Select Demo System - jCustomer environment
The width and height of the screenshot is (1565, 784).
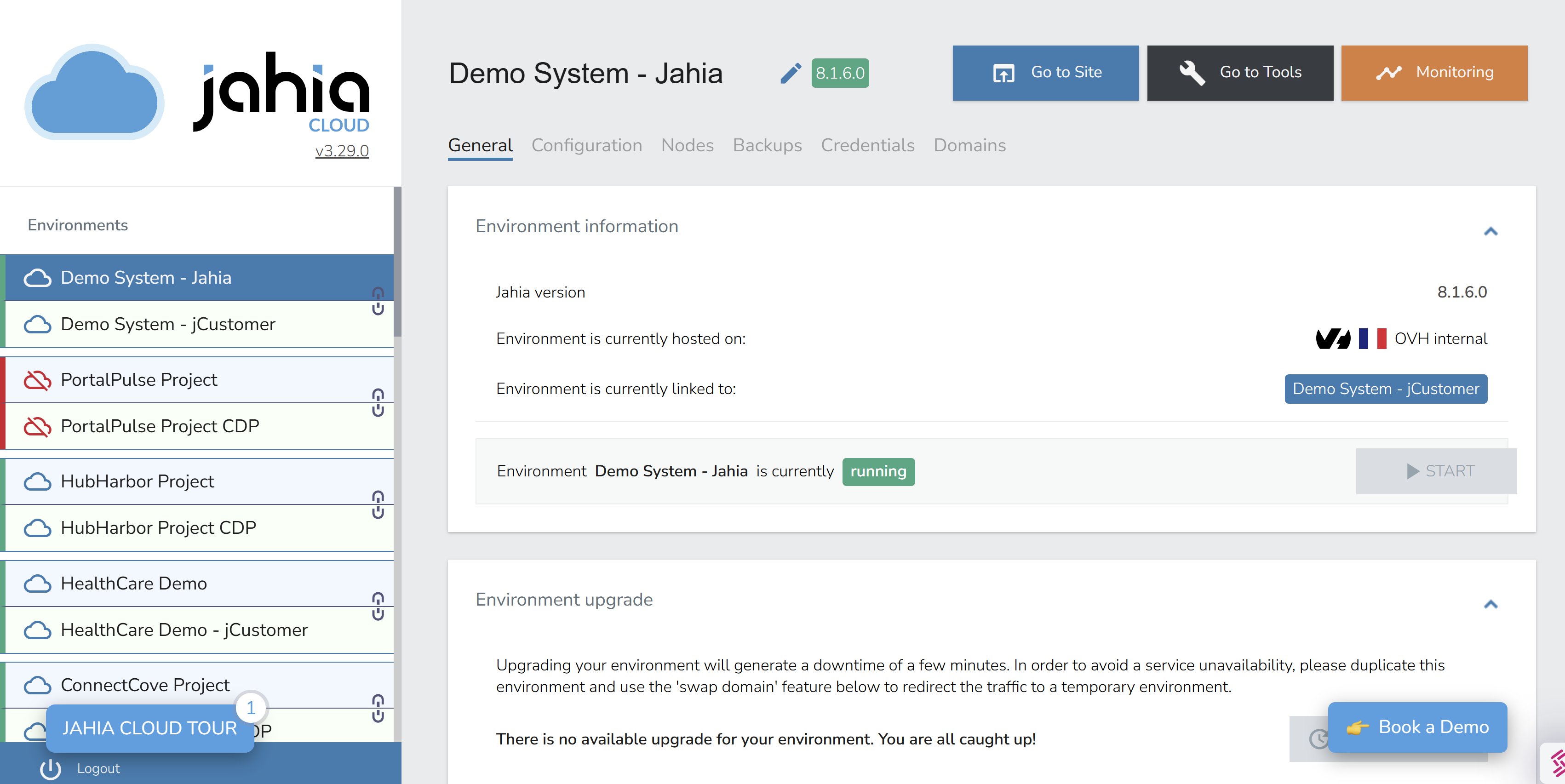click(196, 324)
